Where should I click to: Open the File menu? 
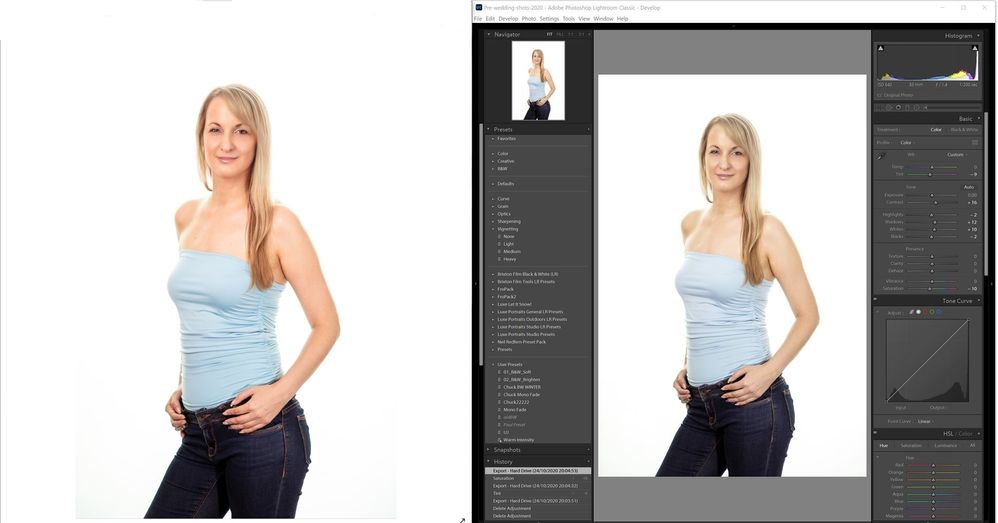tap(478, 19)
